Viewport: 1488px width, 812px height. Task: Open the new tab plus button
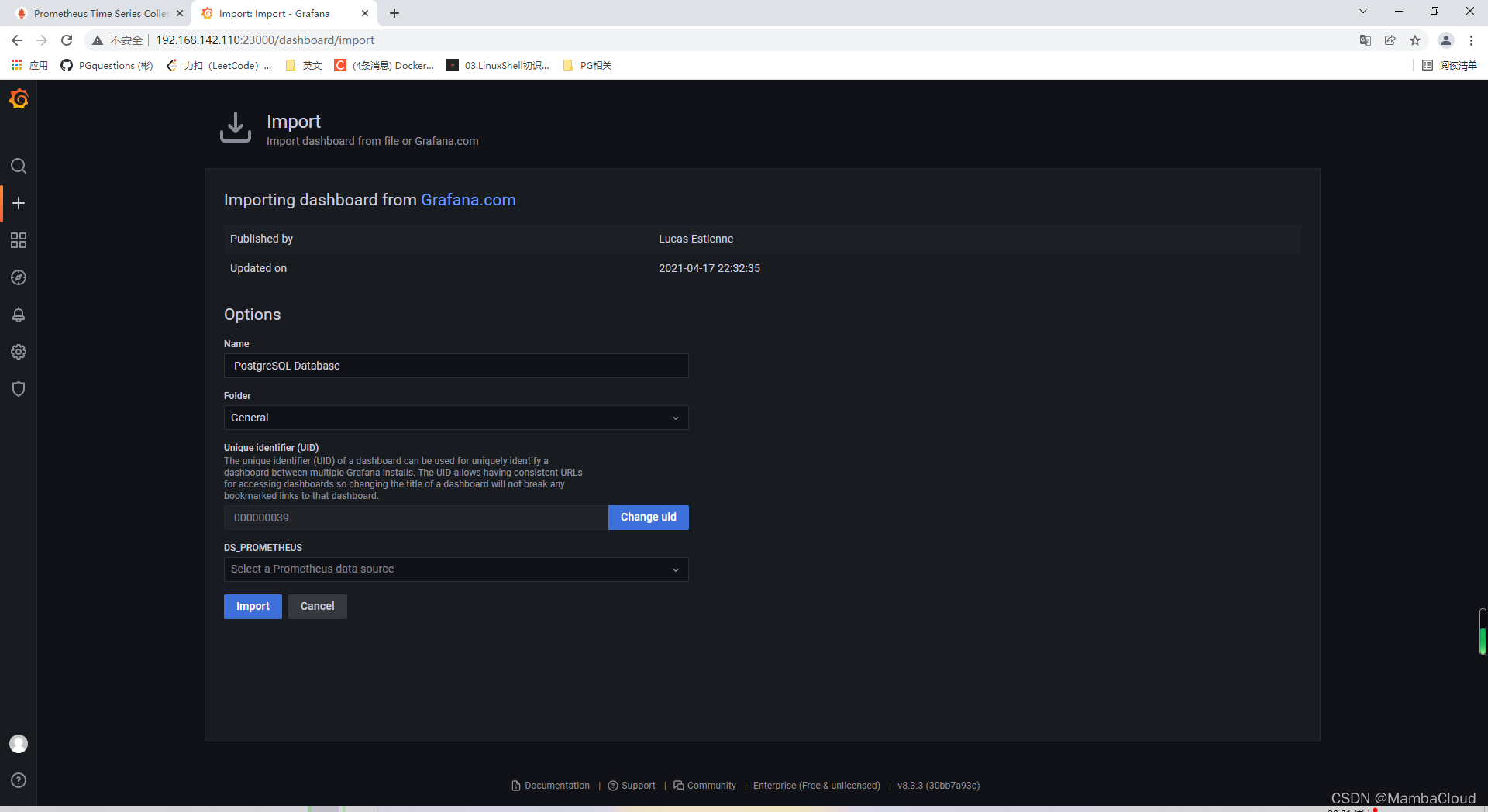(x=394, y=13)
